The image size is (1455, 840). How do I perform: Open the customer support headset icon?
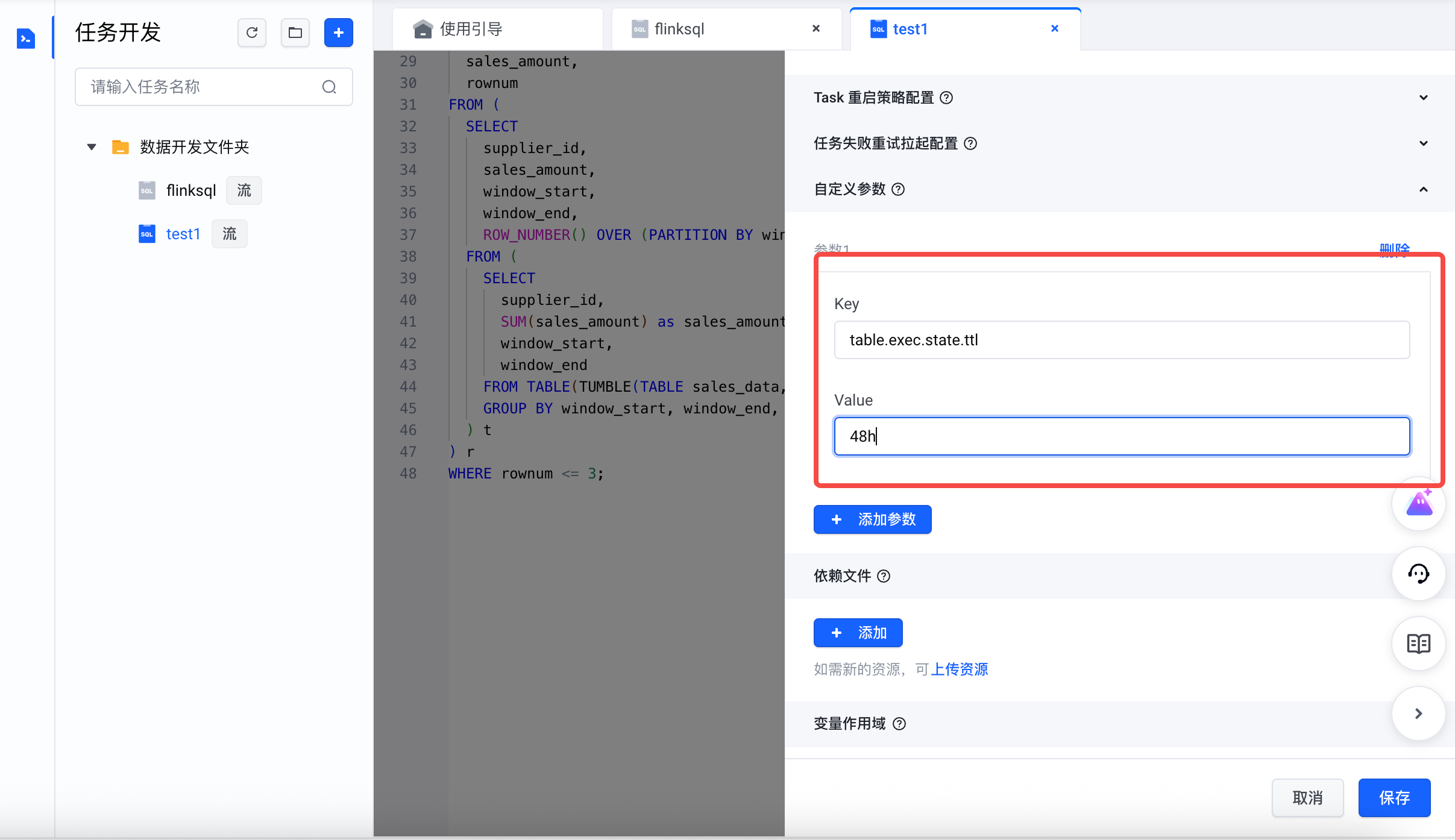(x=1419, y=574)
